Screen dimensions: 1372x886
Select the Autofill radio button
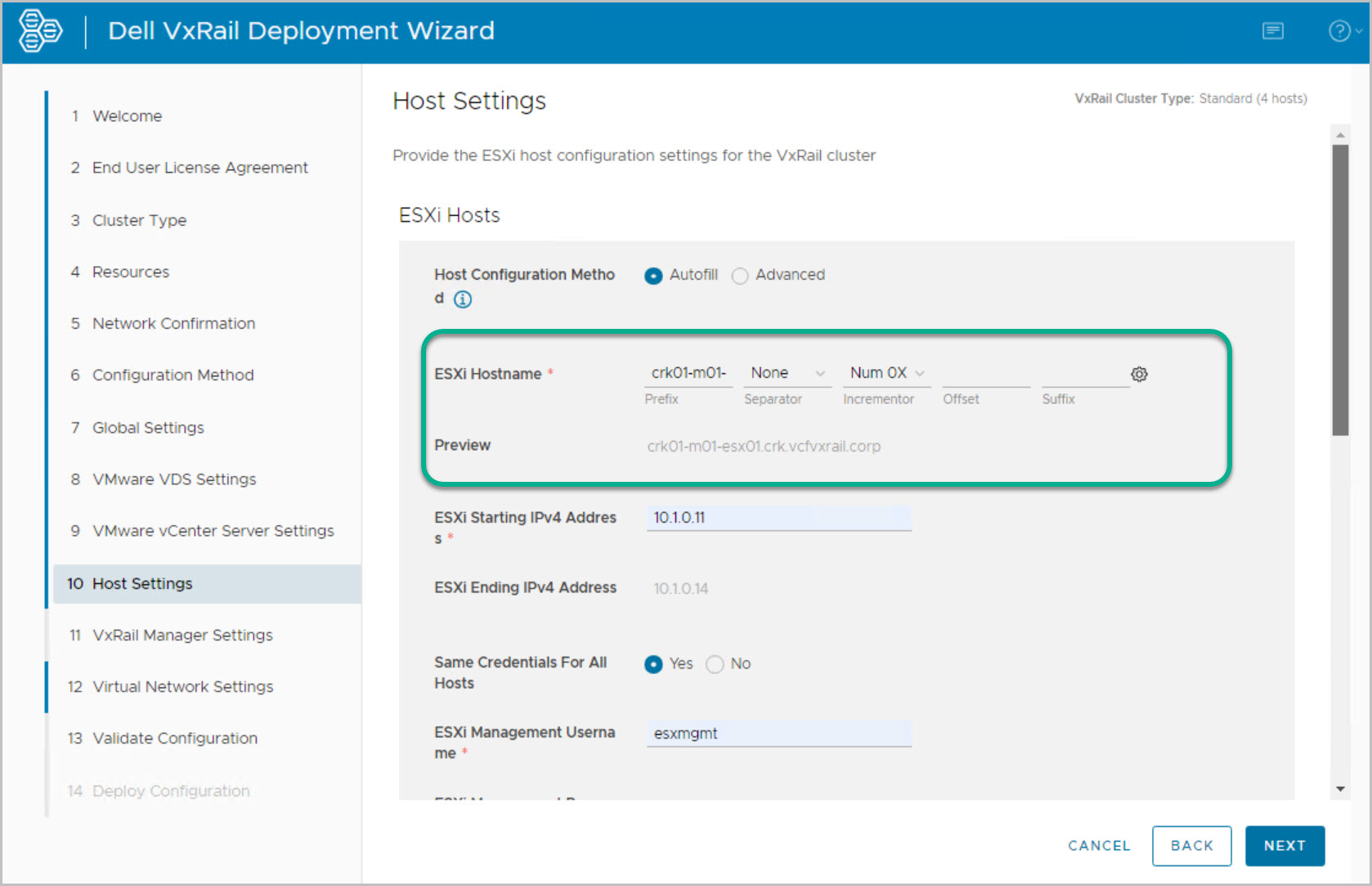point(653,276)
